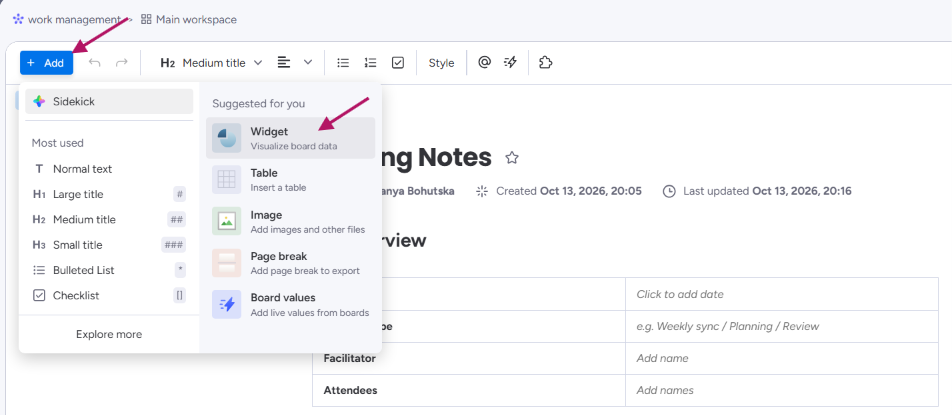
Task: Choose Medium title from the Add menu
Action: [109, 220]
